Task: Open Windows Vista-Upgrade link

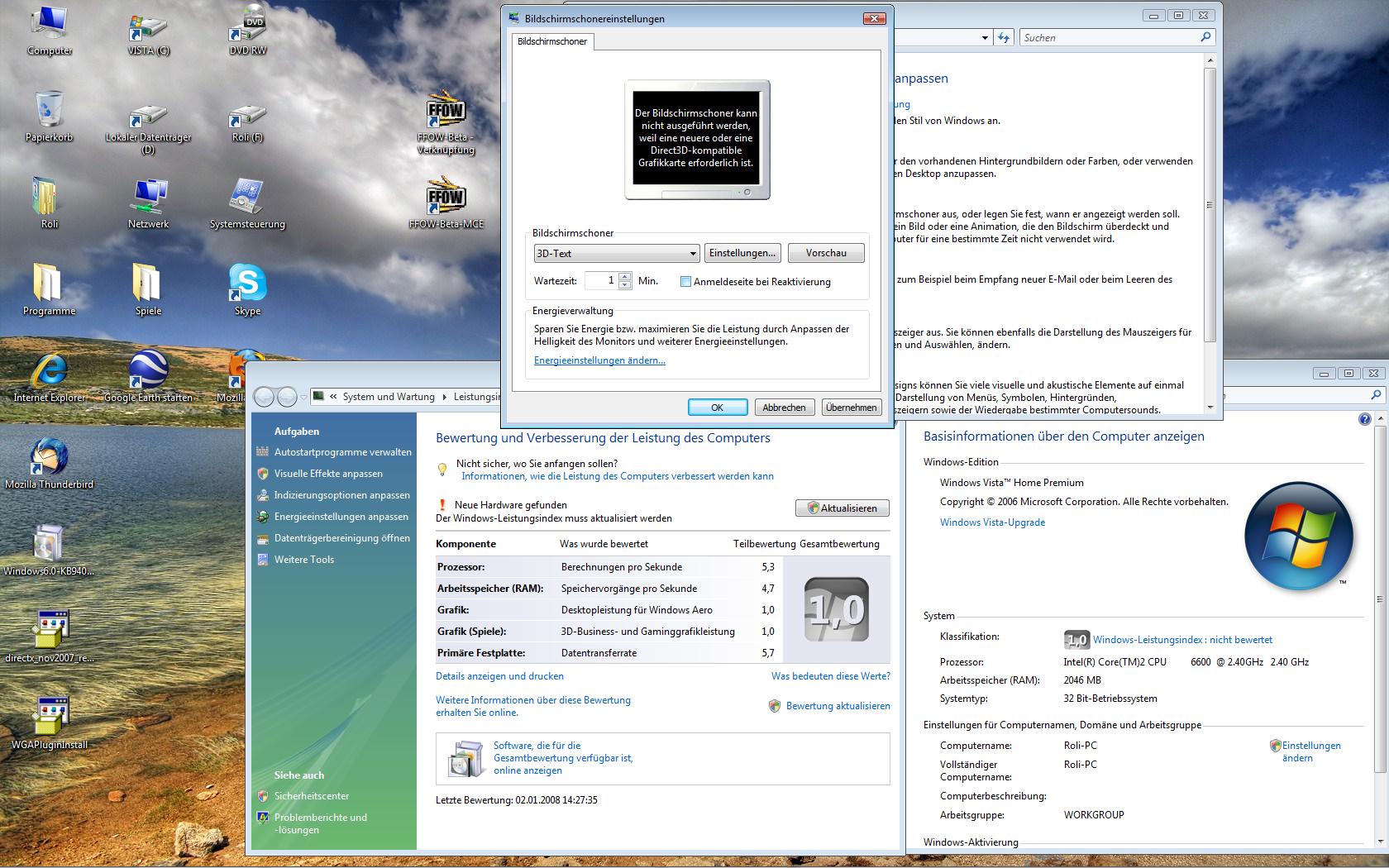Action: (x=992, y=522)
